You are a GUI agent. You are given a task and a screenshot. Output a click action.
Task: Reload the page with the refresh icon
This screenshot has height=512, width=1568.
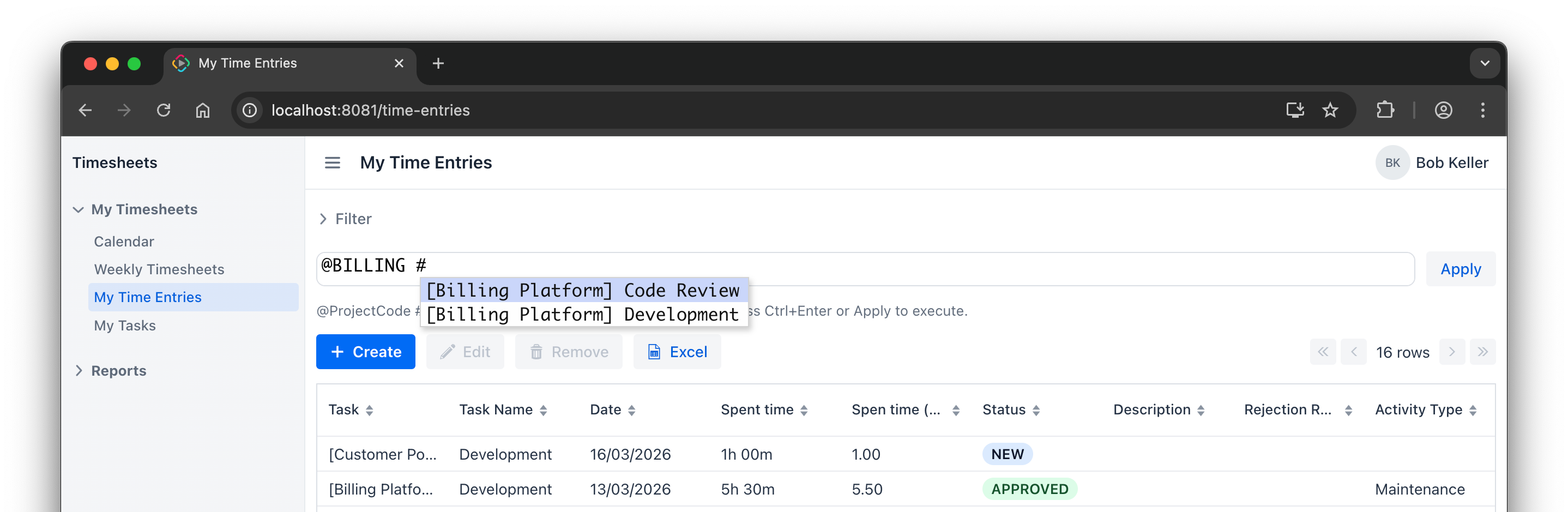coord(163,110)
